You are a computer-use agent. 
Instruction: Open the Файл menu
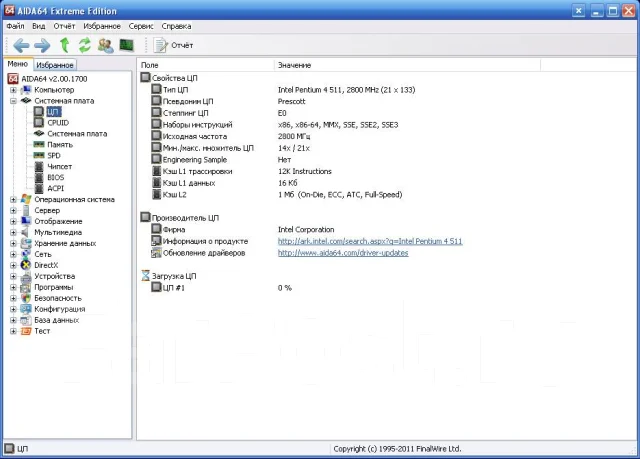click(15, 26)
